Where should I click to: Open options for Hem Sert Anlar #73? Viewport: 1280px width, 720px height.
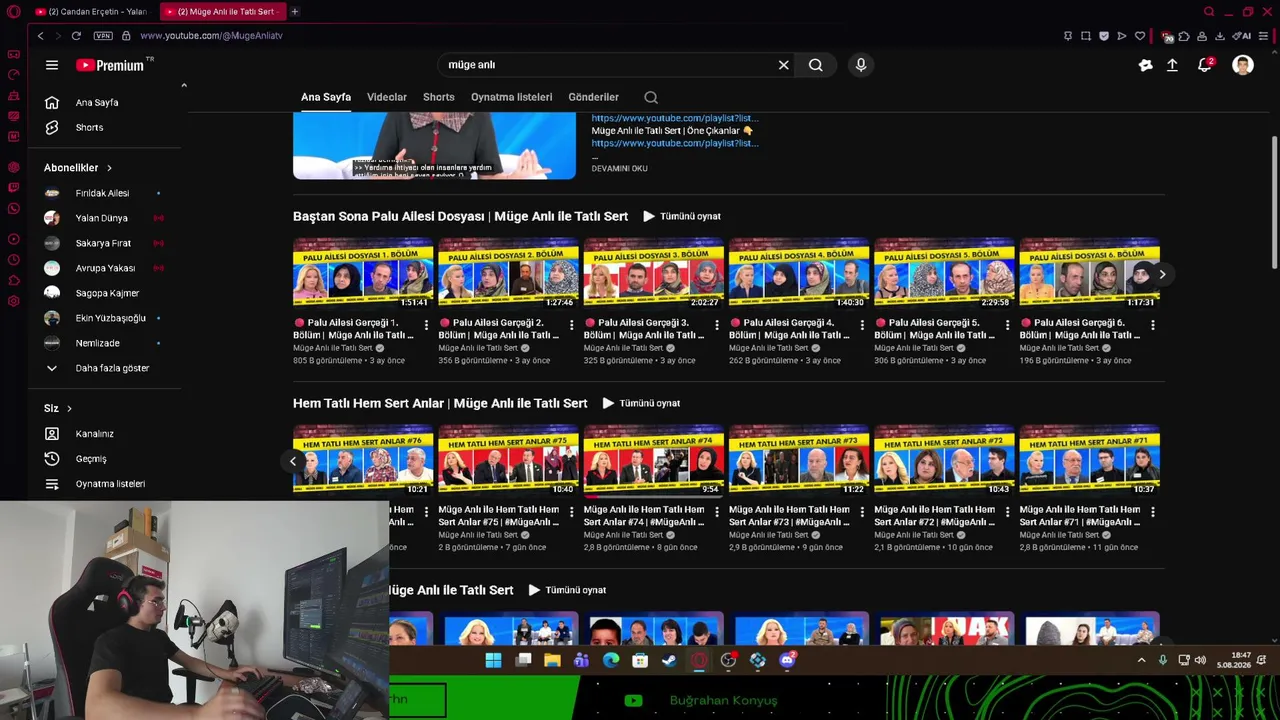click(862, 512)
